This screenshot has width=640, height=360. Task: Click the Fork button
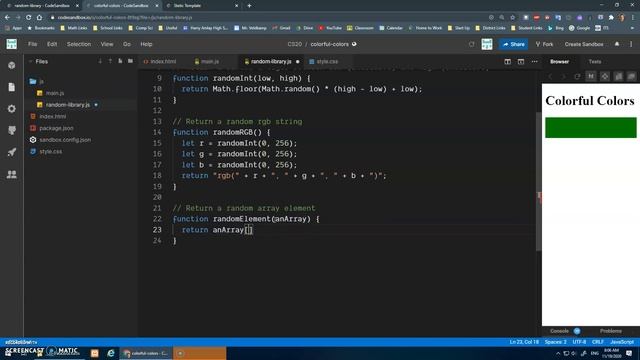pos(544,44)
